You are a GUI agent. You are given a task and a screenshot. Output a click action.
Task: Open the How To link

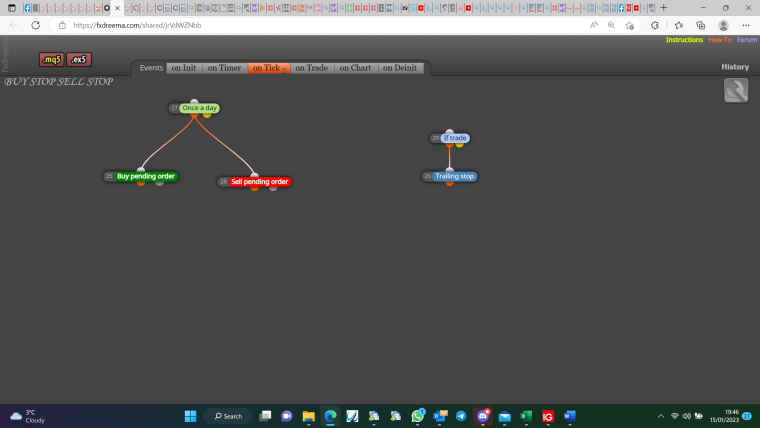click(x=720, y=40)
